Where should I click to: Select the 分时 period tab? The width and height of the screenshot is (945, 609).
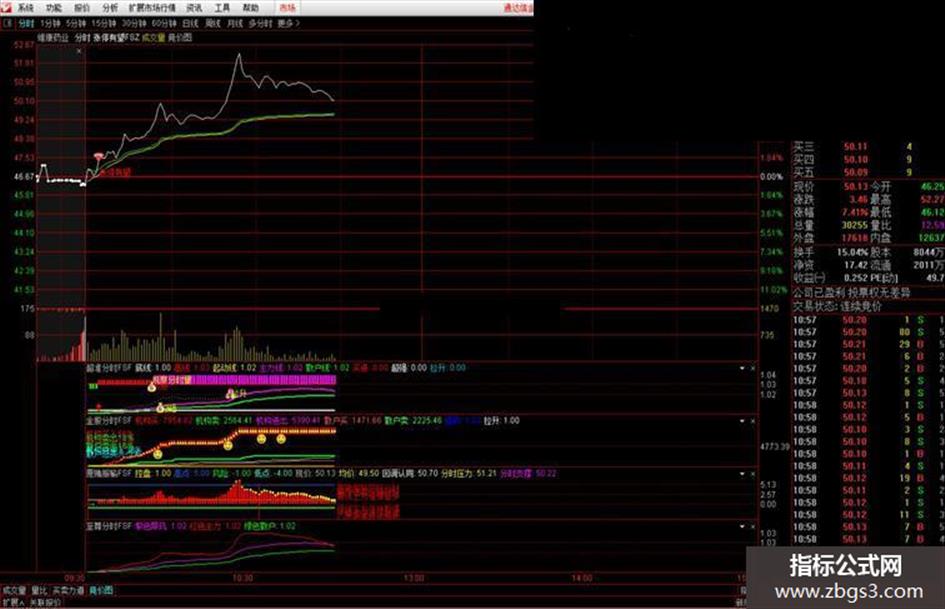point(26,24)
